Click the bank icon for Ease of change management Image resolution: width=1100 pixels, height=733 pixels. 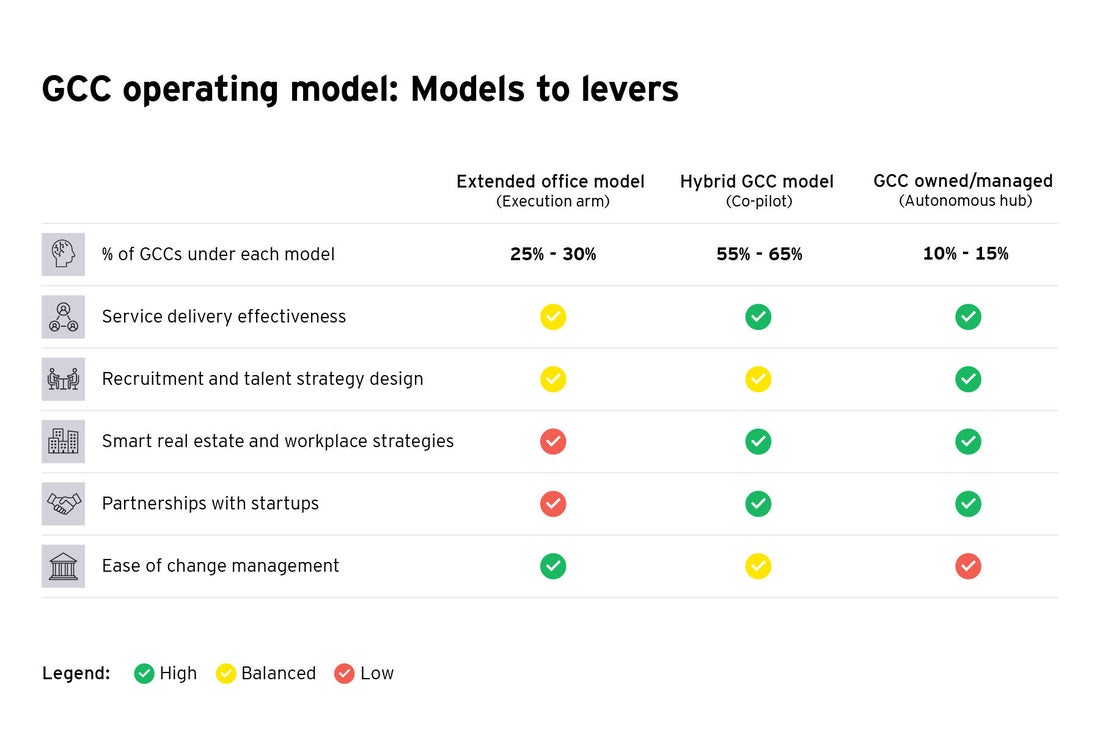[63, 566]
